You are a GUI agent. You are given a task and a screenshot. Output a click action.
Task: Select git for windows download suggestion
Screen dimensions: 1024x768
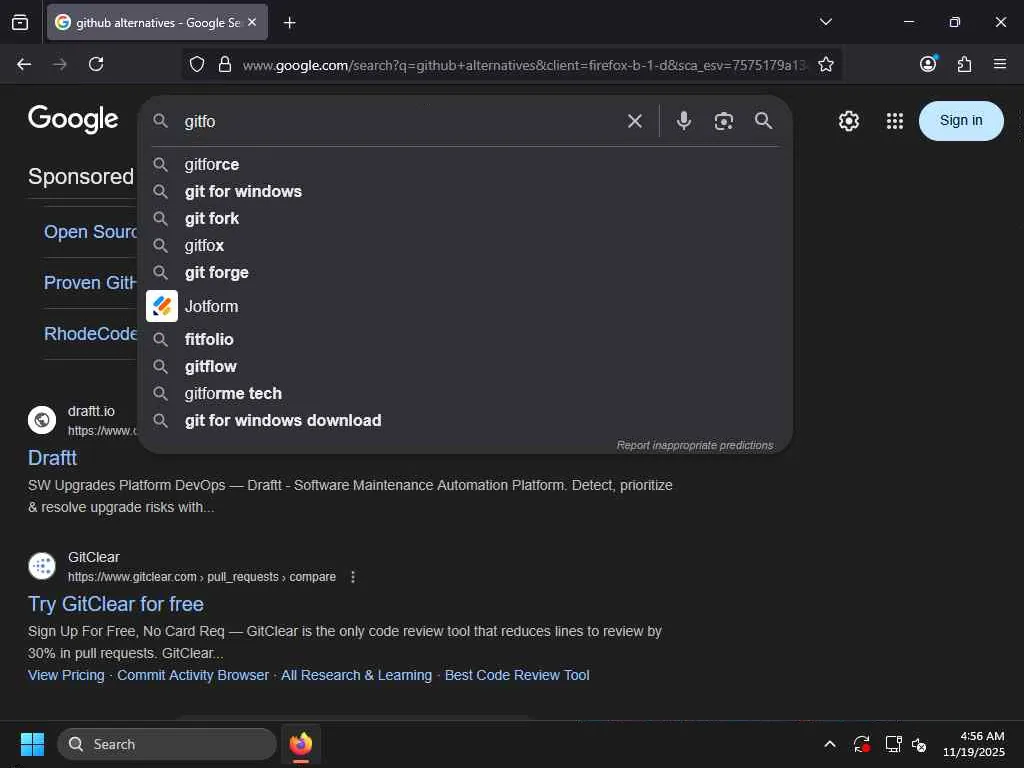(465, 421)
